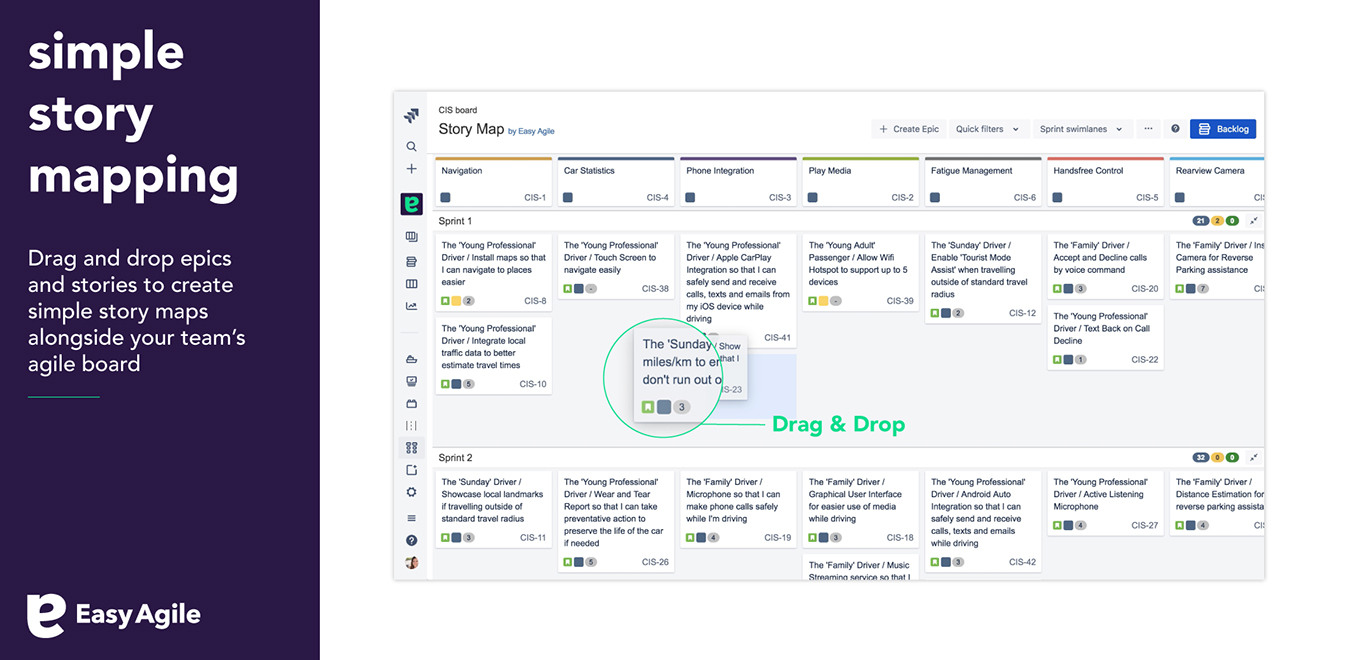Image resolution: width=1350 pixels, height=660 pixels.
Task: Select the Play Media epic card
Action: pyautogui.click(x=860, y=182)
